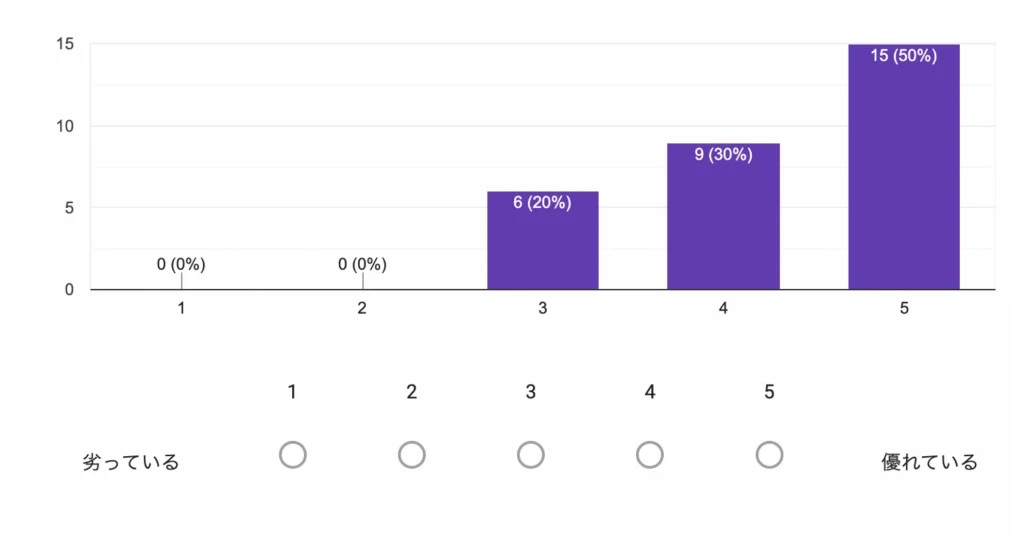Pick the rating 4 radio option
The image size is (1024, 542).
click(x=650, y=455)
